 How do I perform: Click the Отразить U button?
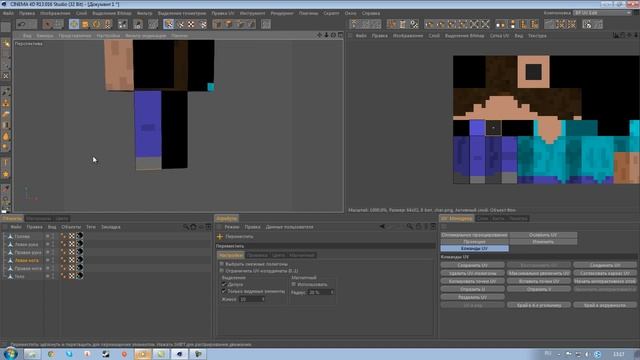click(x=472, y=289)
